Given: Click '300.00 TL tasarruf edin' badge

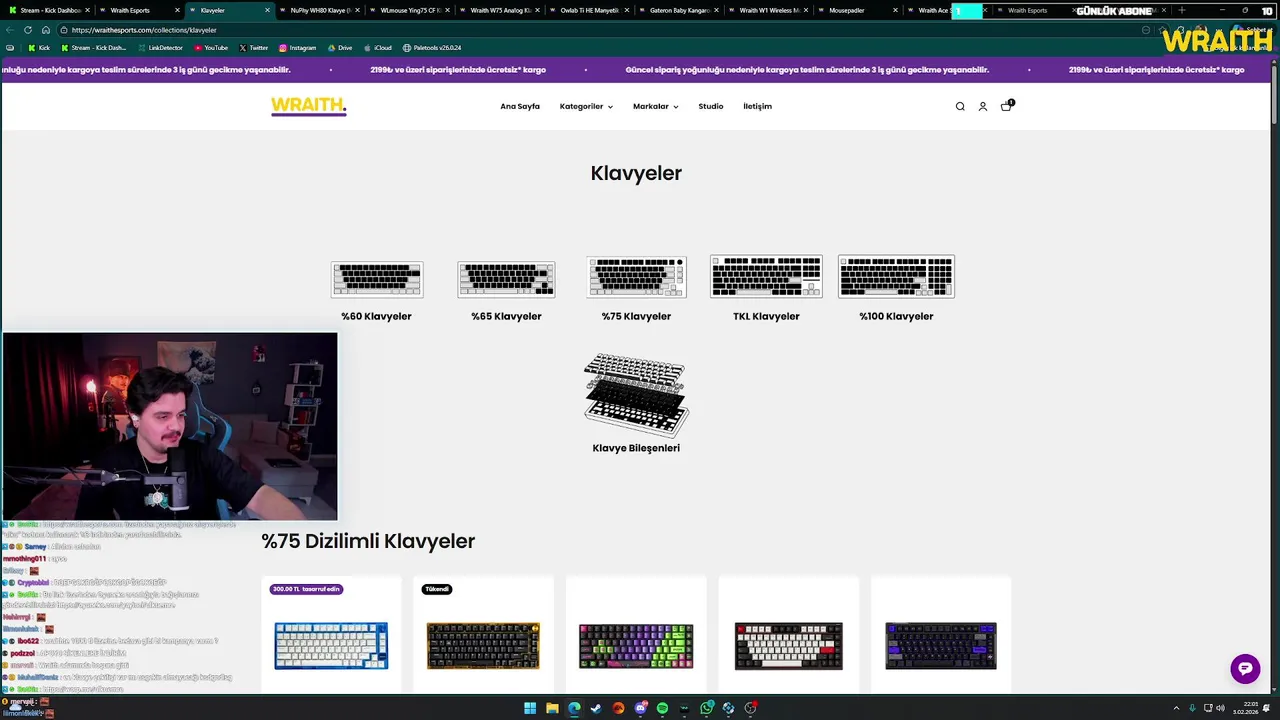Looking at the screenshot, I should pyautogui.click(x=306, y=589).
